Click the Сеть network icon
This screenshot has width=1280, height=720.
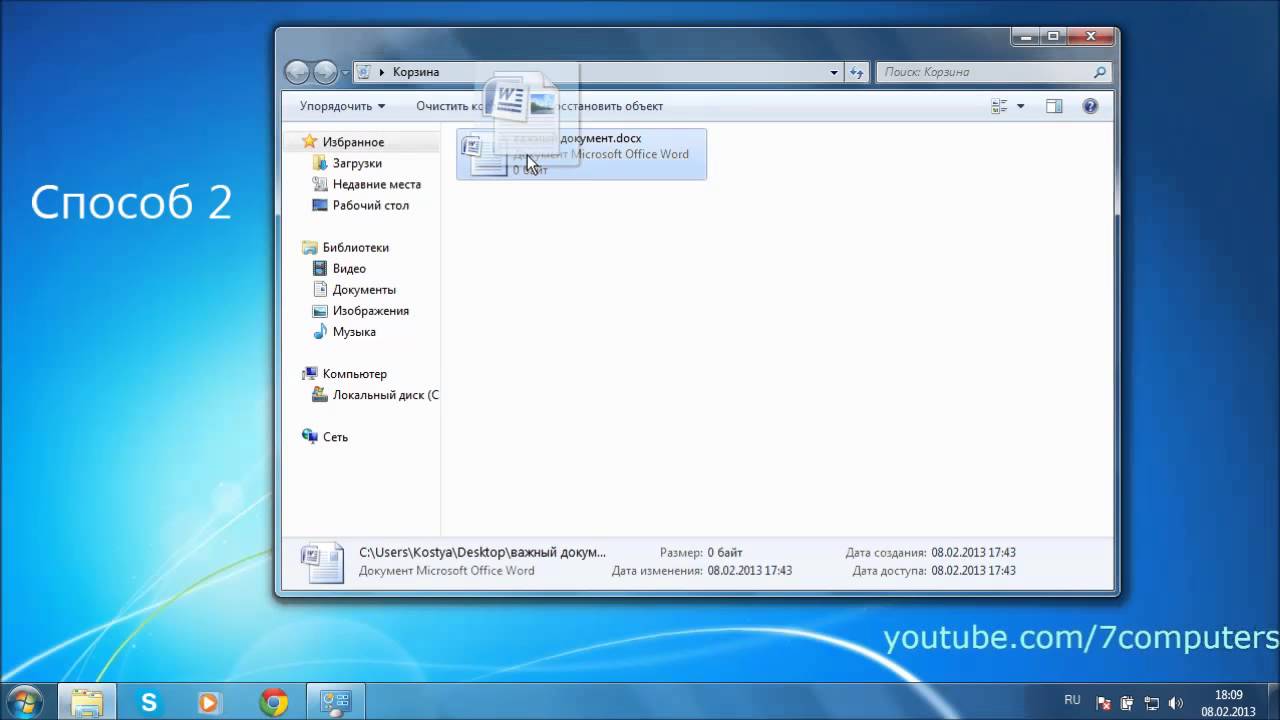point(310,436)
